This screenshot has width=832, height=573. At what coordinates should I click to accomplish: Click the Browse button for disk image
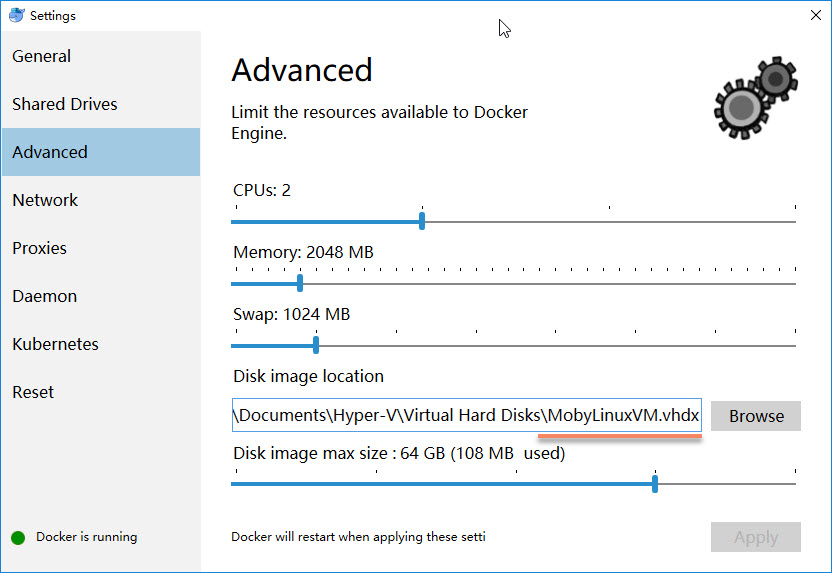pyautogui.click(x=756, y=416)
